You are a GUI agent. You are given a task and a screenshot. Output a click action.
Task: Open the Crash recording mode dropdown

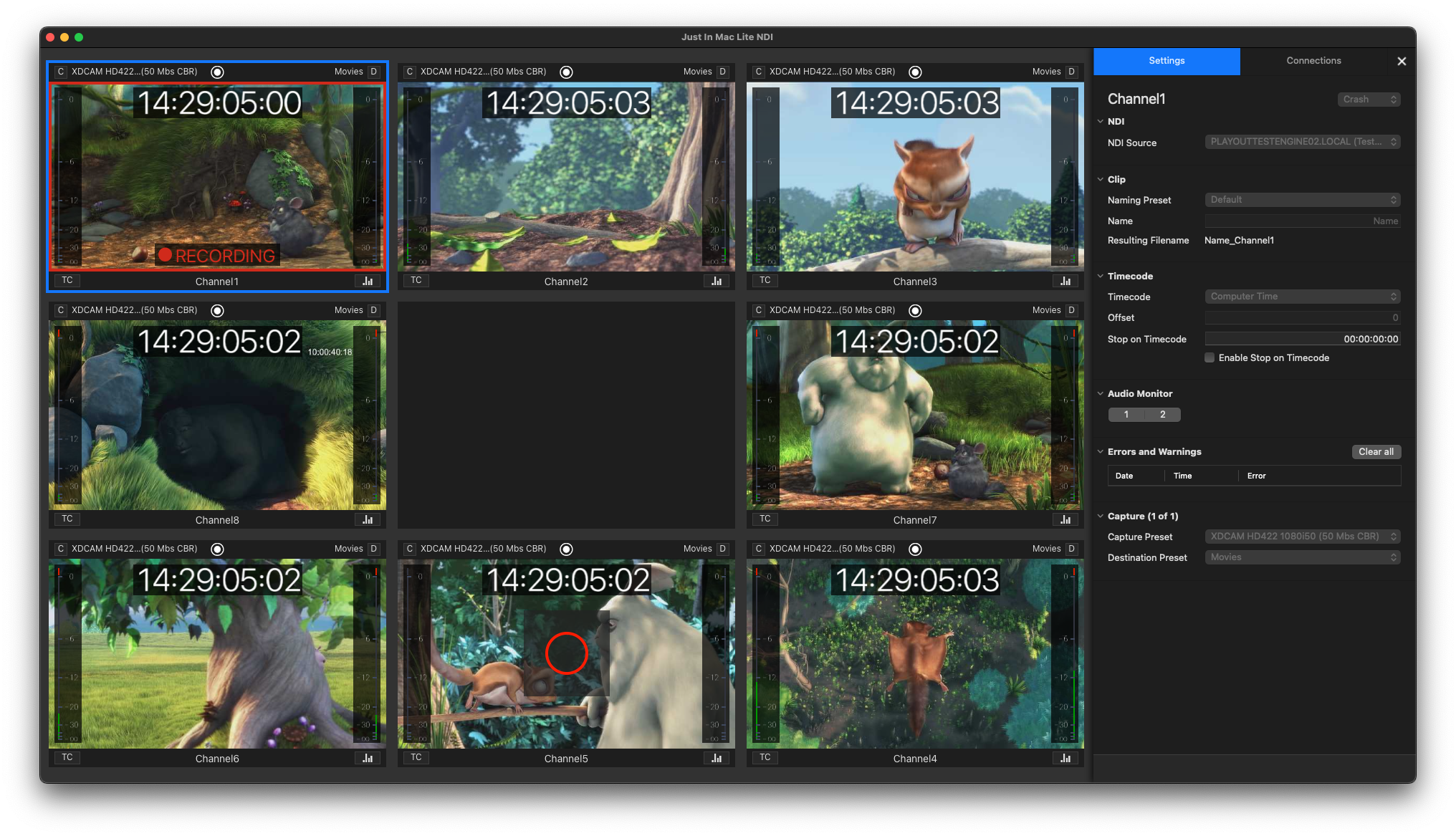pos(1369,100)
